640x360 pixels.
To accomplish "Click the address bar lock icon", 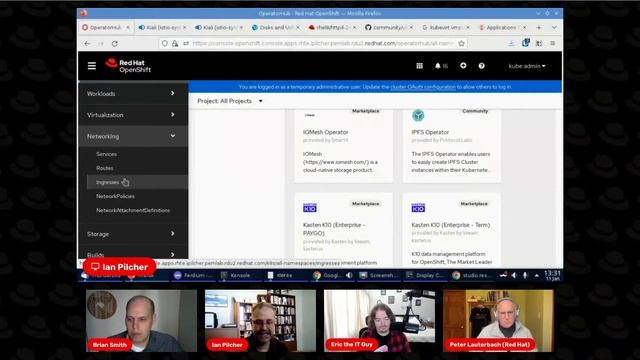I will [175, 43].
